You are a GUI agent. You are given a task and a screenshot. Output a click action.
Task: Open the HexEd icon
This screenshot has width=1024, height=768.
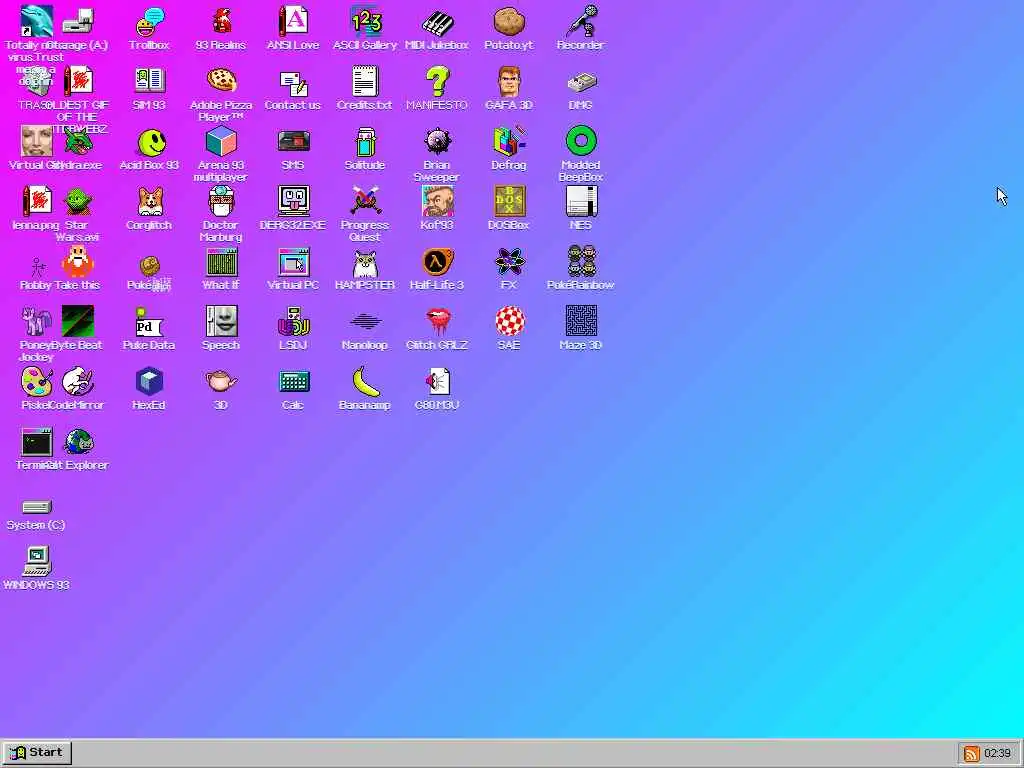150,381
